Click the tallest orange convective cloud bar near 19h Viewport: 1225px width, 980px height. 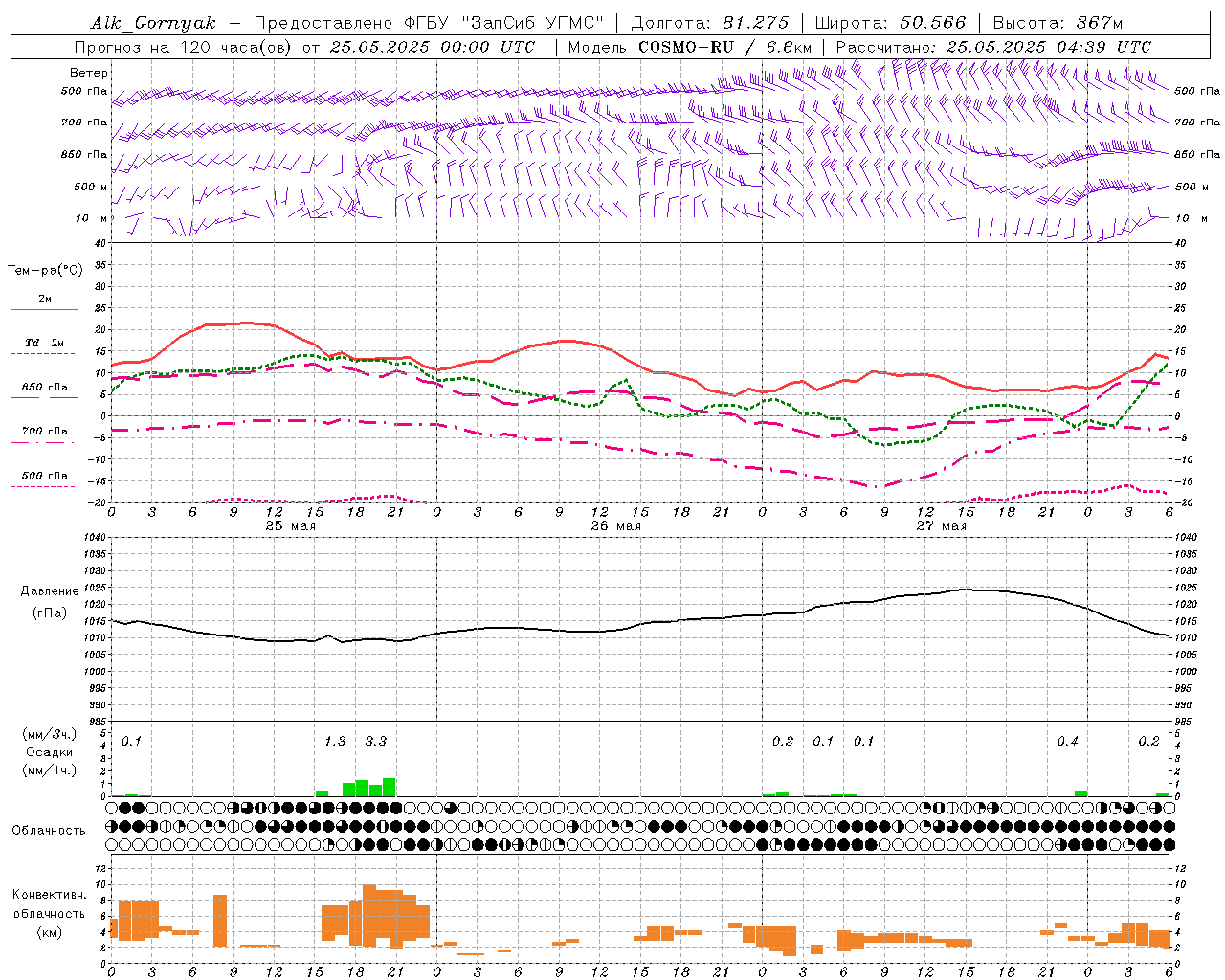click(369, 916)
